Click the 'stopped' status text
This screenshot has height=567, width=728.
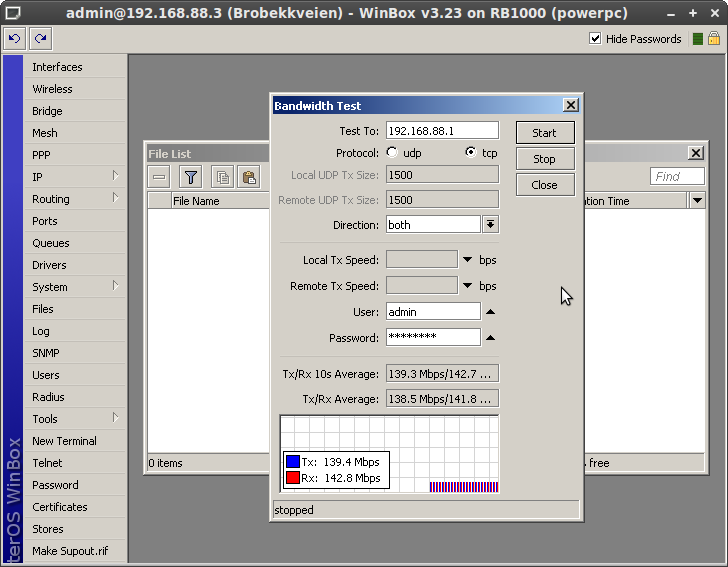point(294,510)
